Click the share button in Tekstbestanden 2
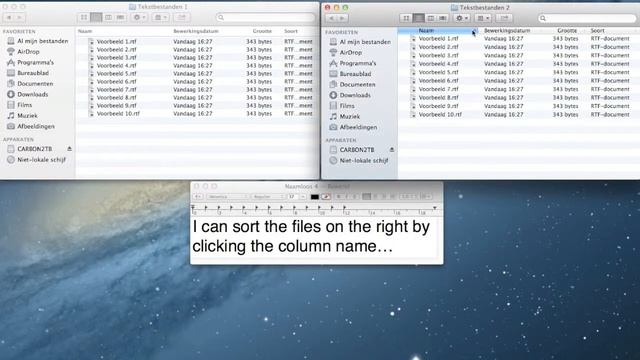This screenshot has width=640, height=360. pyautogui.click(x=504, y=18)
